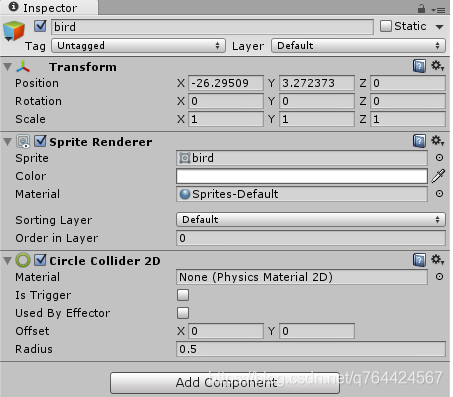453x397 pixels.
Task: Click the Inspector tab info icon
Action: [13, 7]
